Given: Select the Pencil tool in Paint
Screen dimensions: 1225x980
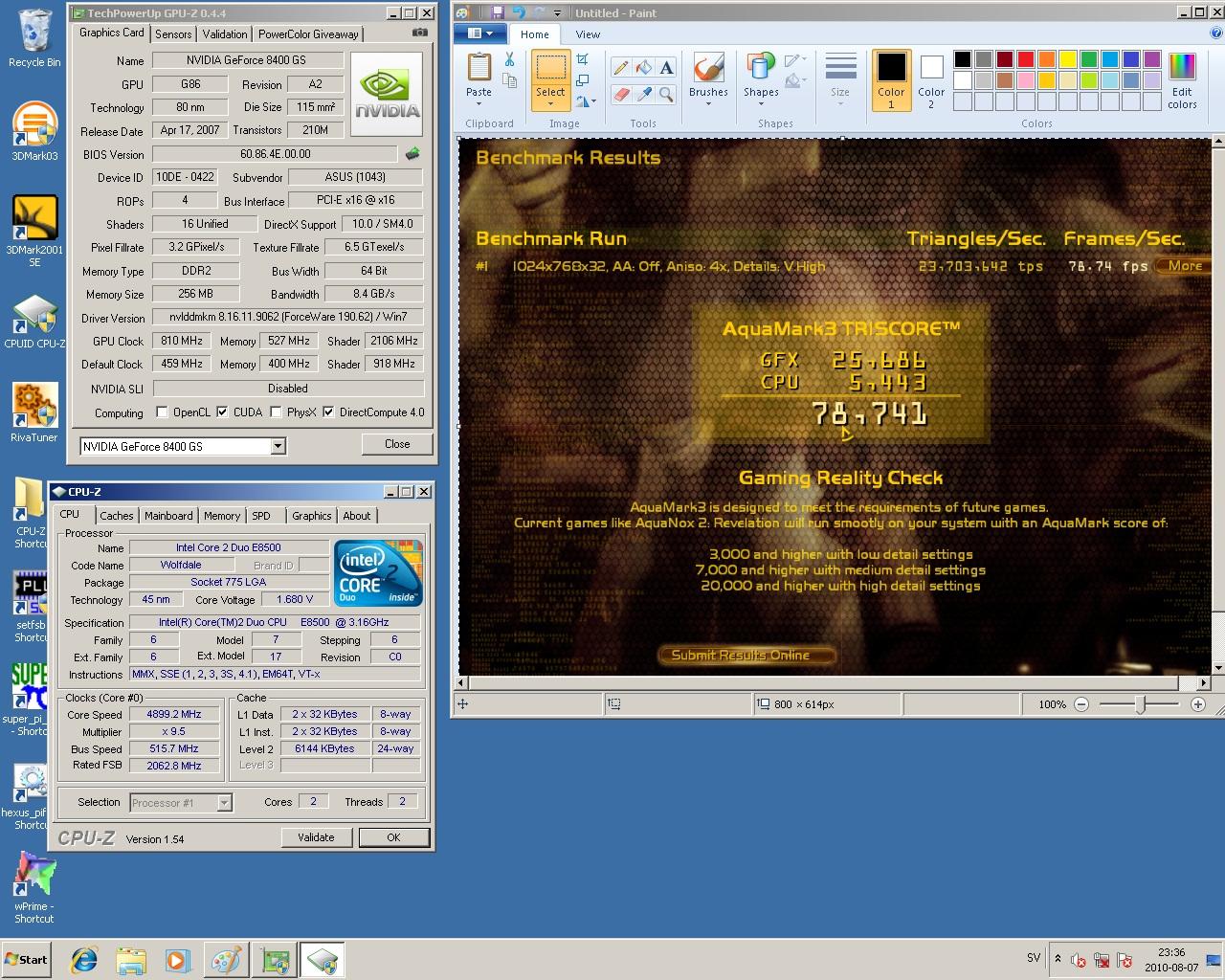Looking at the screenshot, I should click(x=621, y=68).
